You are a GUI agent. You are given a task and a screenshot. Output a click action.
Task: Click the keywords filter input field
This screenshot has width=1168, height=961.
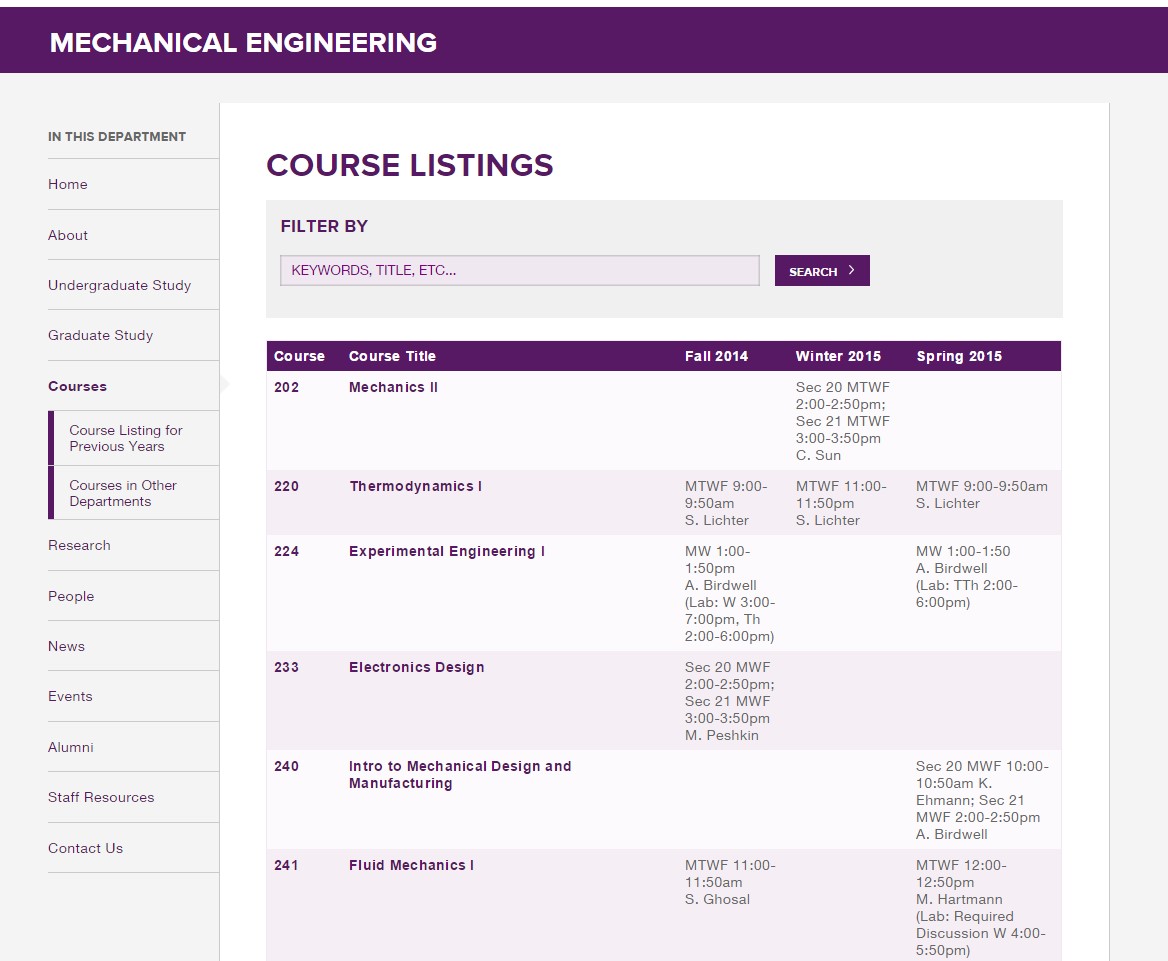coord(519,271)
